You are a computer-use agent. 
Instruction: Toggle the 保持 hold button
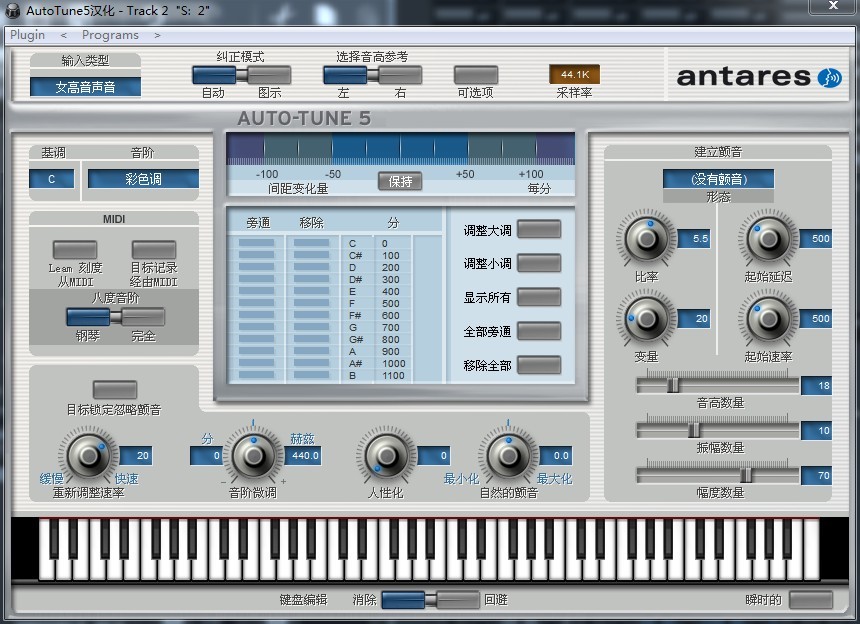tap(400, 181)
